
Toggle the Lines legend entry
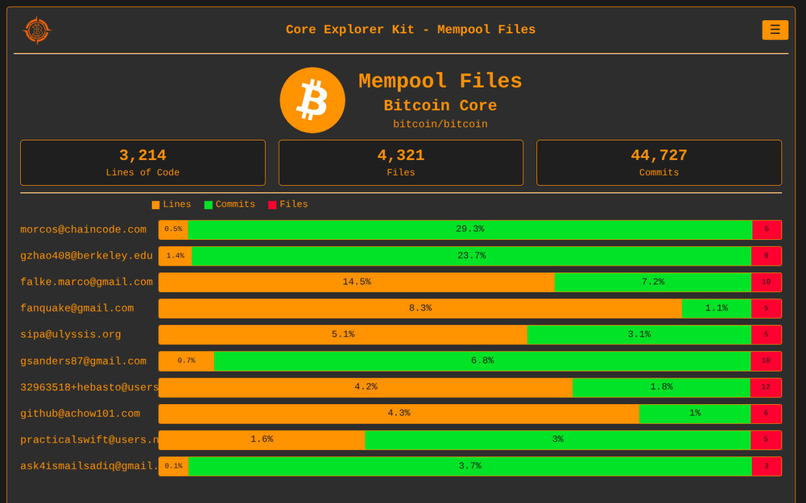pyautogui.click(x=171, y=204)
